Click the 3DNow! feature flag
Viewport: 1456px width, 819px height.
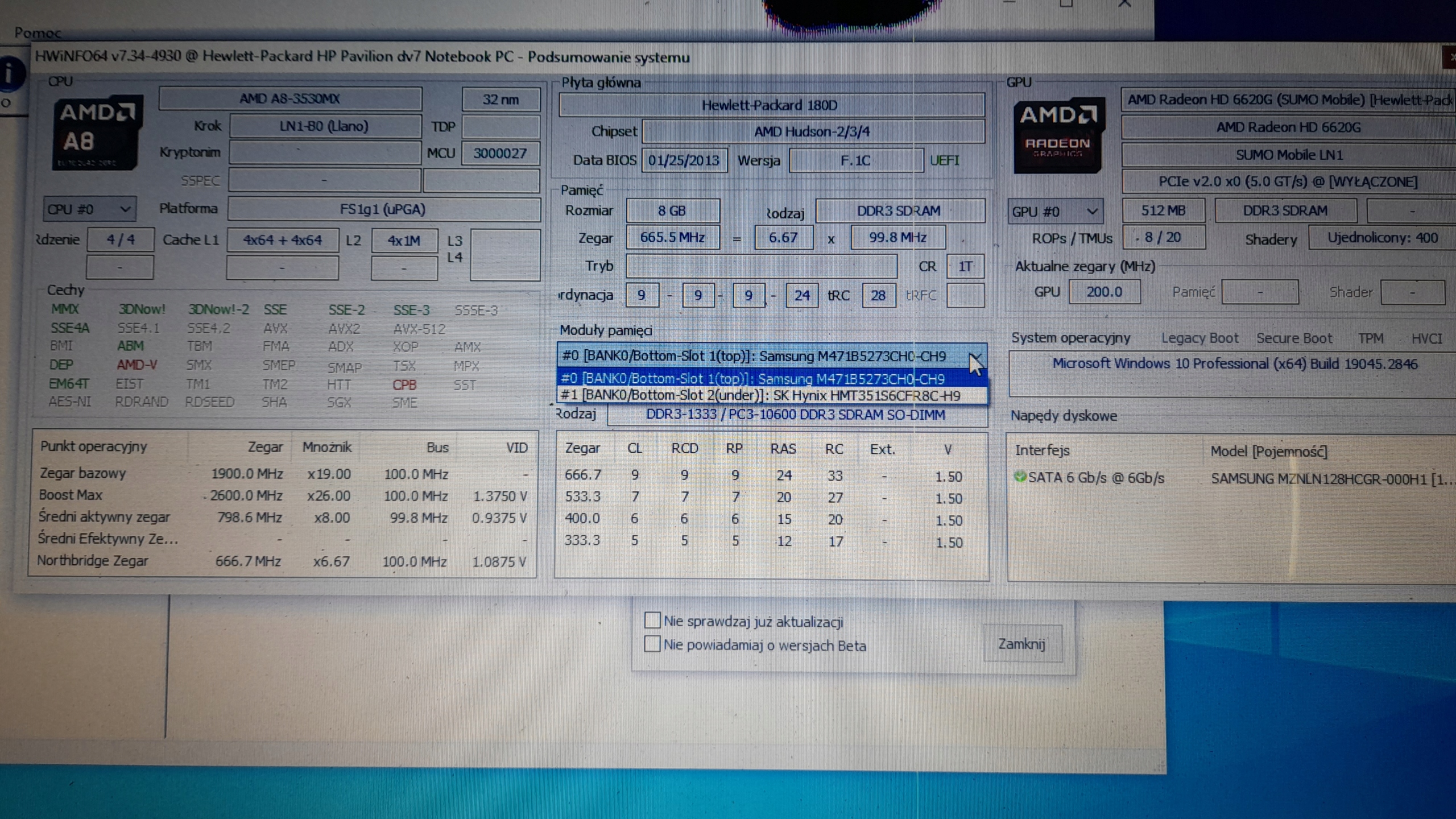[142, 309]
